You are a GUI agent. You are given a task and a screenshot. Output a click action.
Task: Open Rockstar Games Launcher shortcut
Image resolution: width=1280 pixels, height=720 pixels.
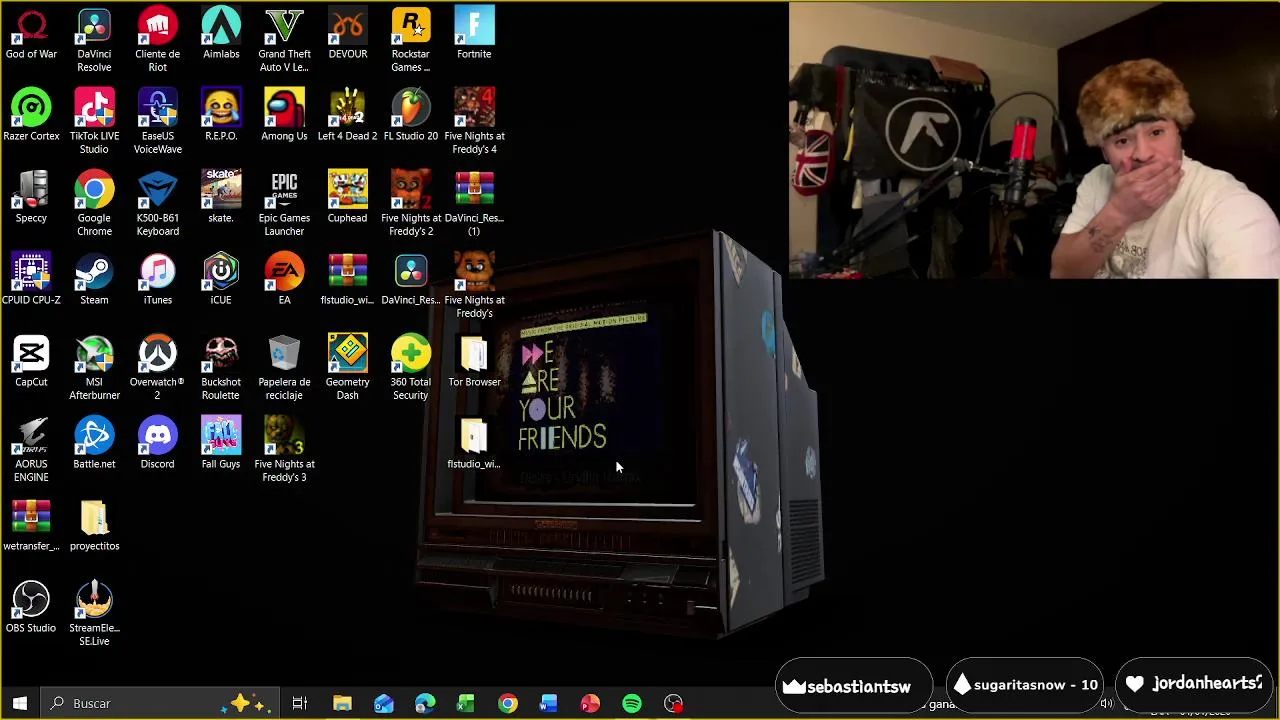(x=411, y=41)
